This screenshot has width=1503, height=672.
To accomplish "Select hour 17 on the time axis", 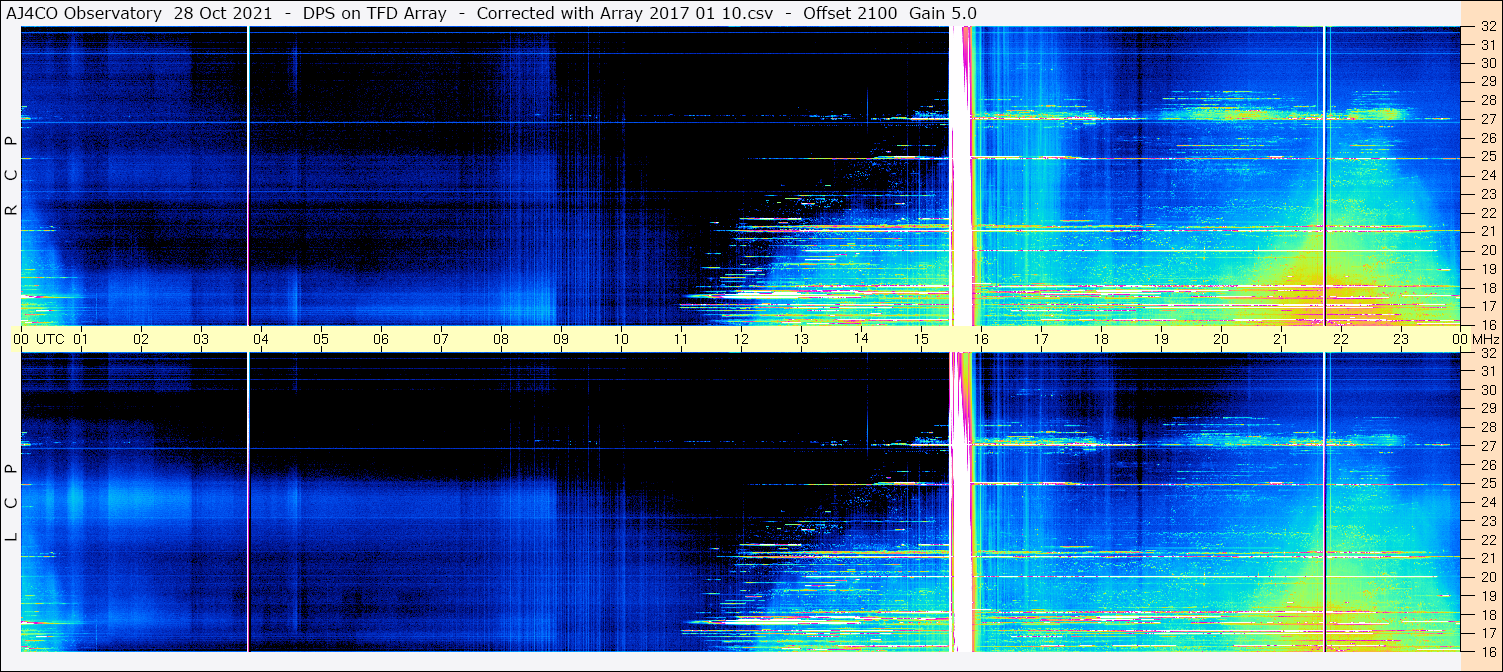I will pyautogui.click(x=1041, y=339).
